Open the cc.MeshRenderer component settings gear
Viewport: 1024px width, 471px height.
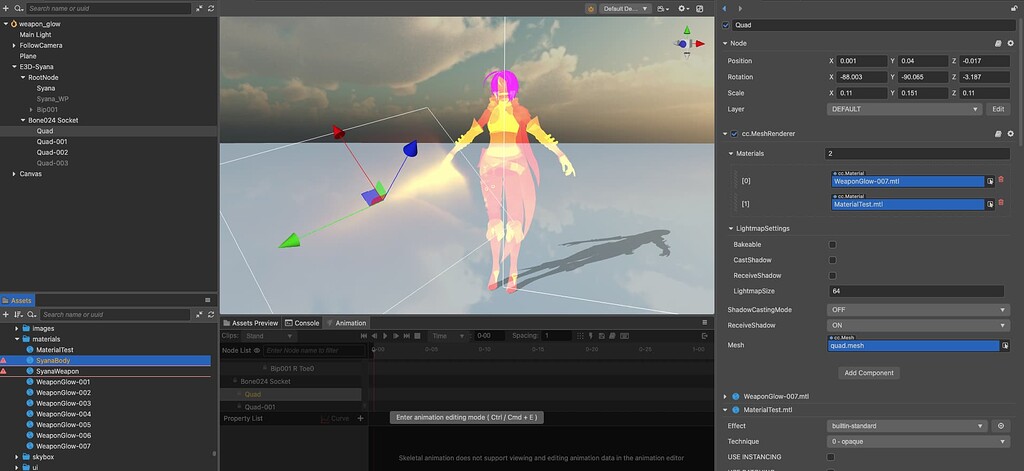pyautogui.click(x=1010, y=134)
